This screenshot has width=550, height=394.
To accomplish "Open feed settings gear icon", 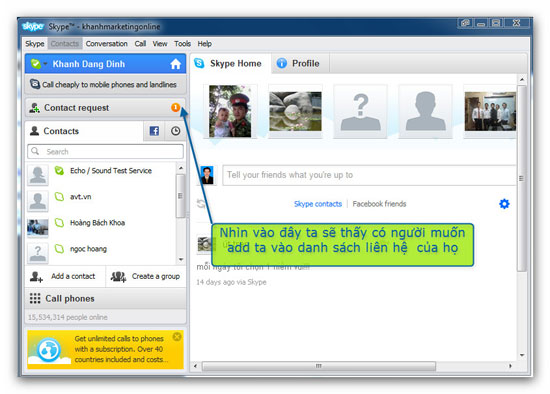I will coord(504,203).
